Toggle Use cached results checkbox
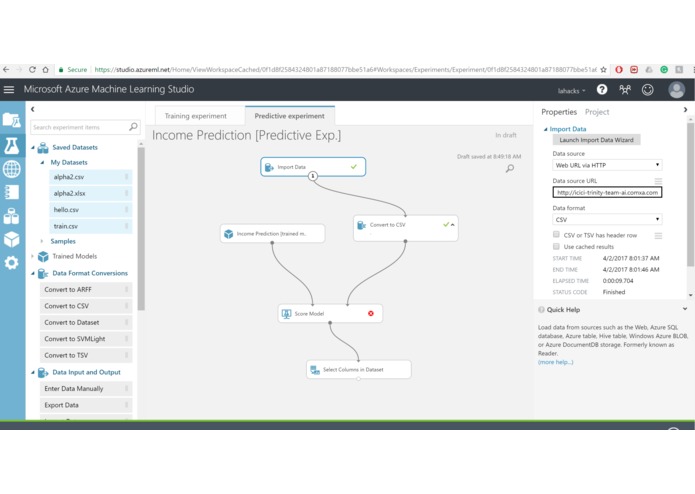This screenshot has height=494, width=695. [556, 246]
